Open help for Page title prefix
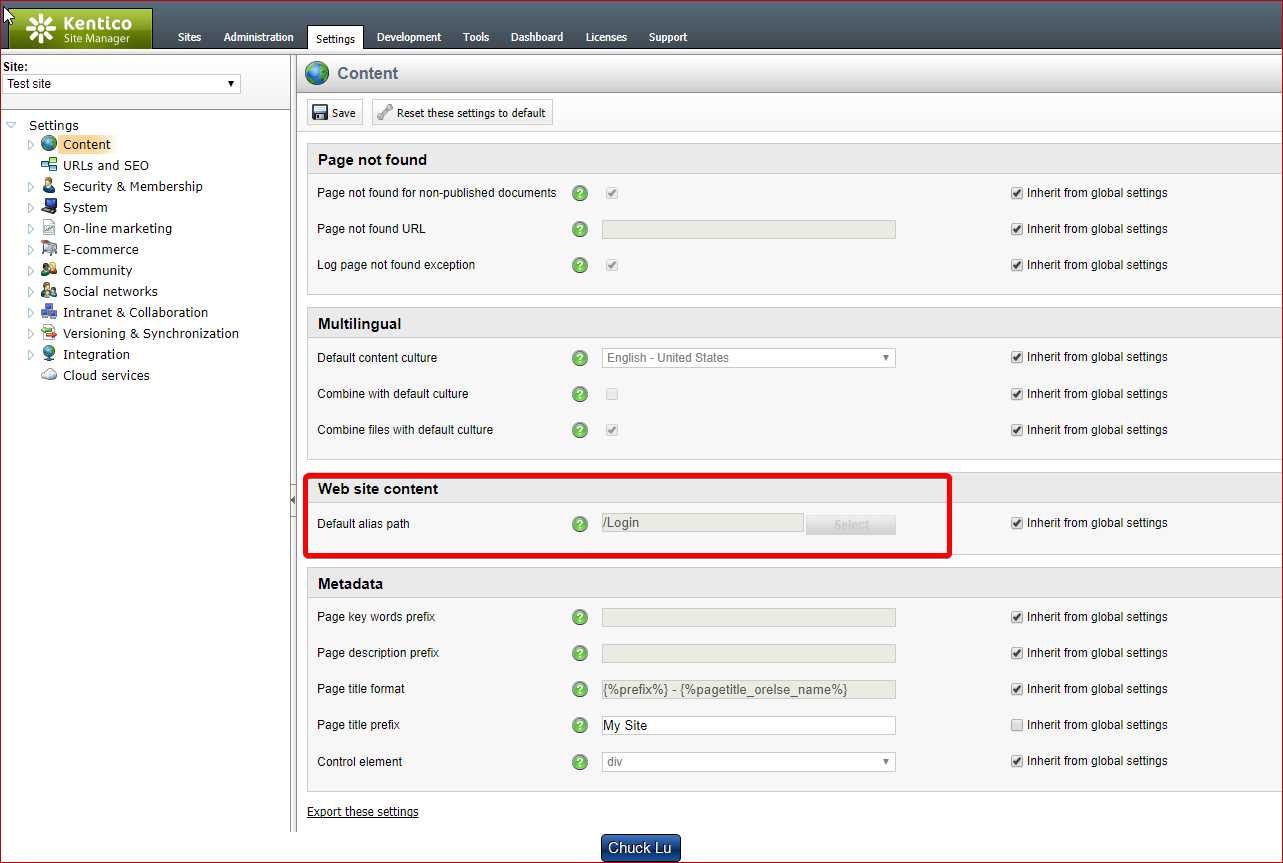The image size is (1283, 863). (x=580, y=725)
